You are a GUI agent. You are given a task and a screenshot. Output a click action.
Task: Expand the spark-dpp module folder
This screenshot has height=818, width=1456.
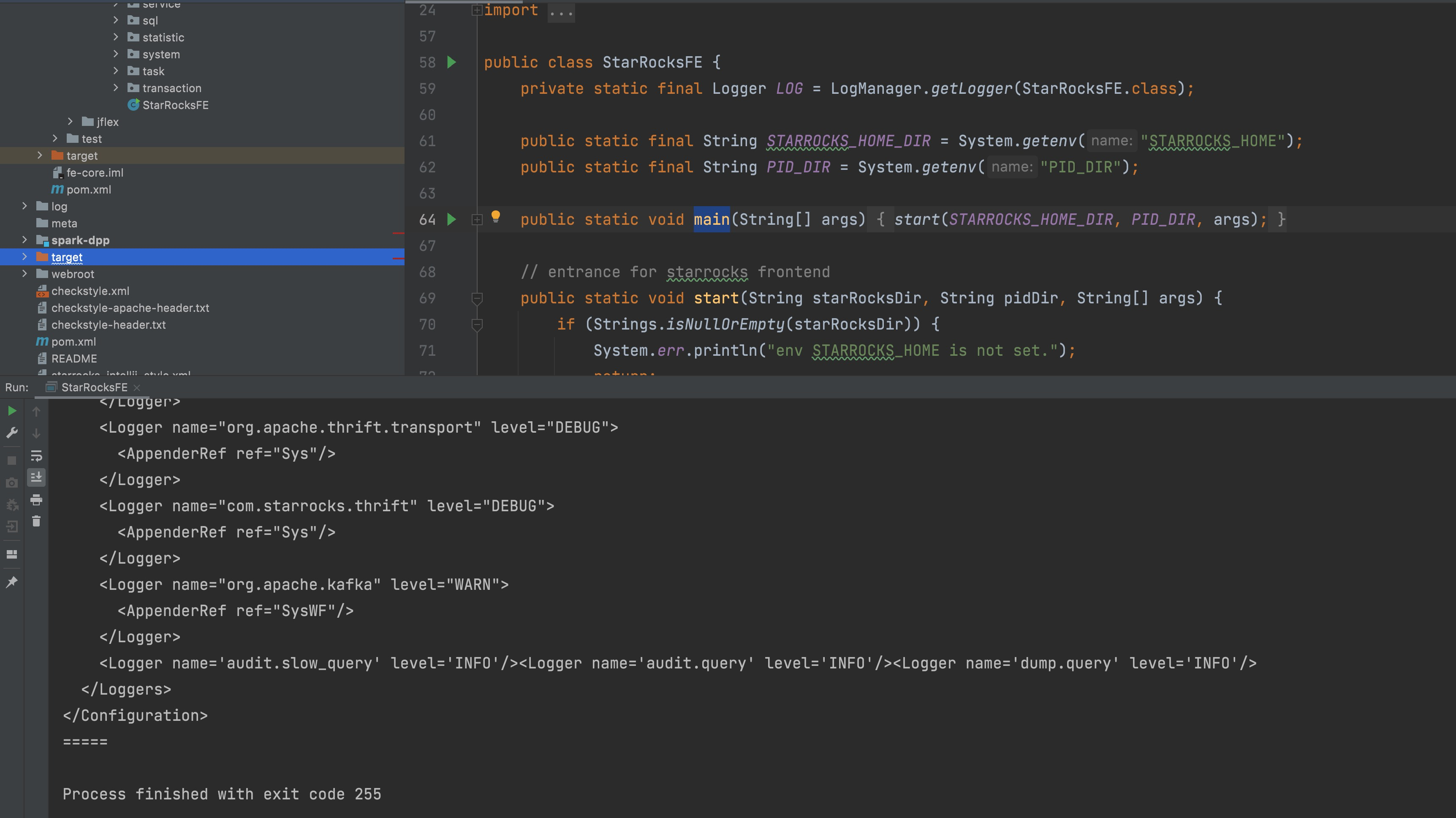[24, 240]
